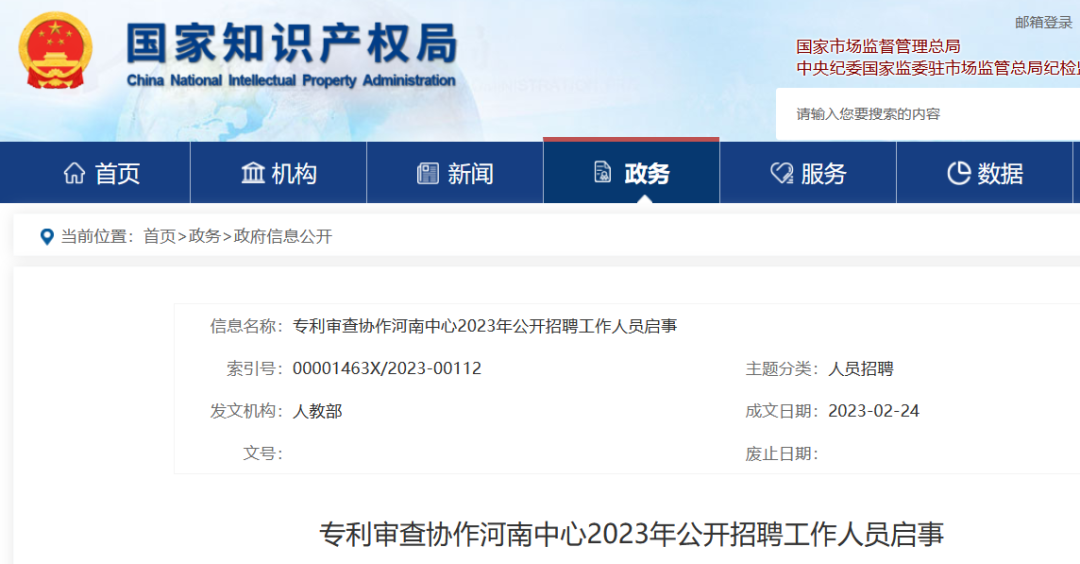The height and width of the screenshot is (564, 1080).
Task: Click the 数据 pie chart icon
Action: [959, 173]
